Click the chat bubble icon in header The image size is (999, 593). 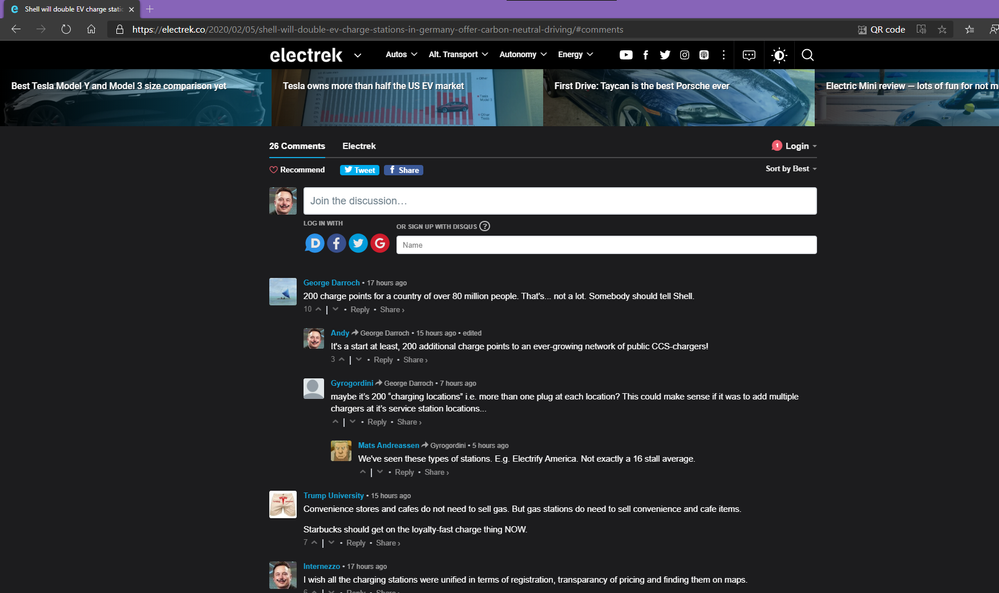[749, 55]
